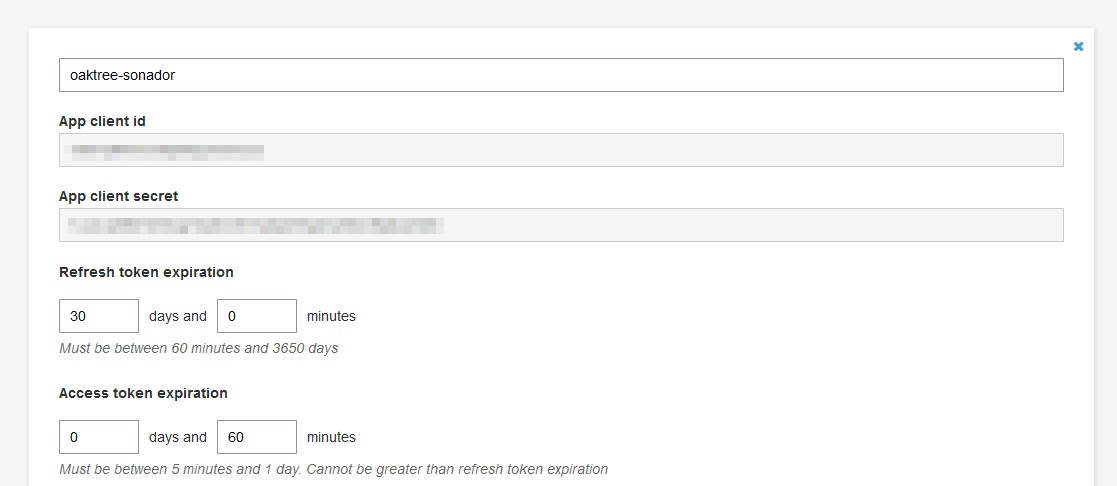Click "minutes" text in access token row
This screenshot has width=1117, height=486.
click(x=331, y=437)
